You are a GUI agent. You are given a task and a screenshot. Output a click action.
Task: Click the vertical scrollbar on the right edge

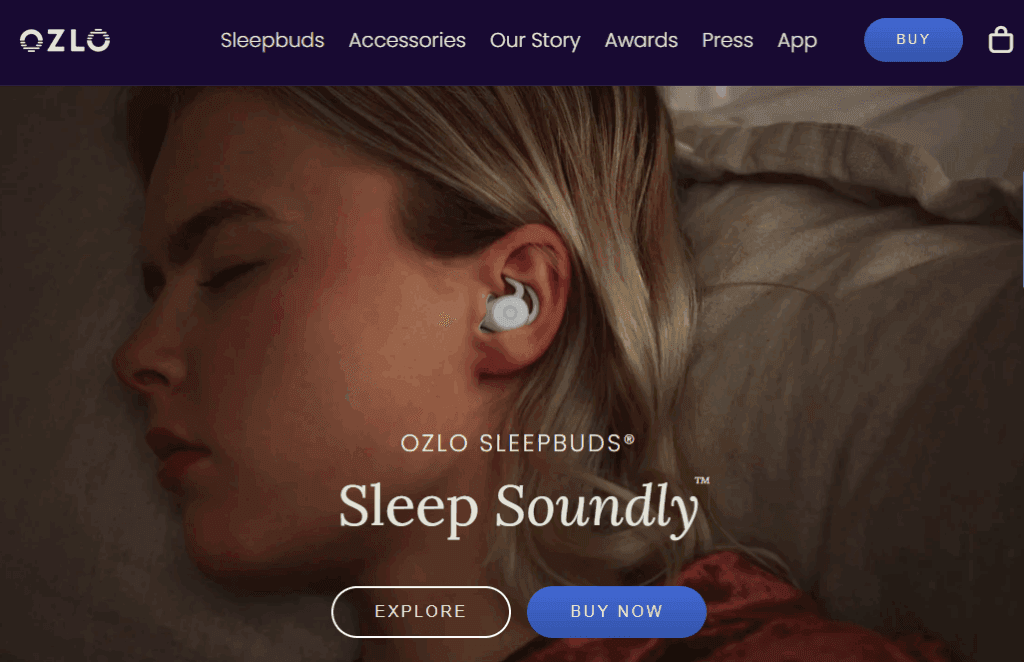(1021, 229)
